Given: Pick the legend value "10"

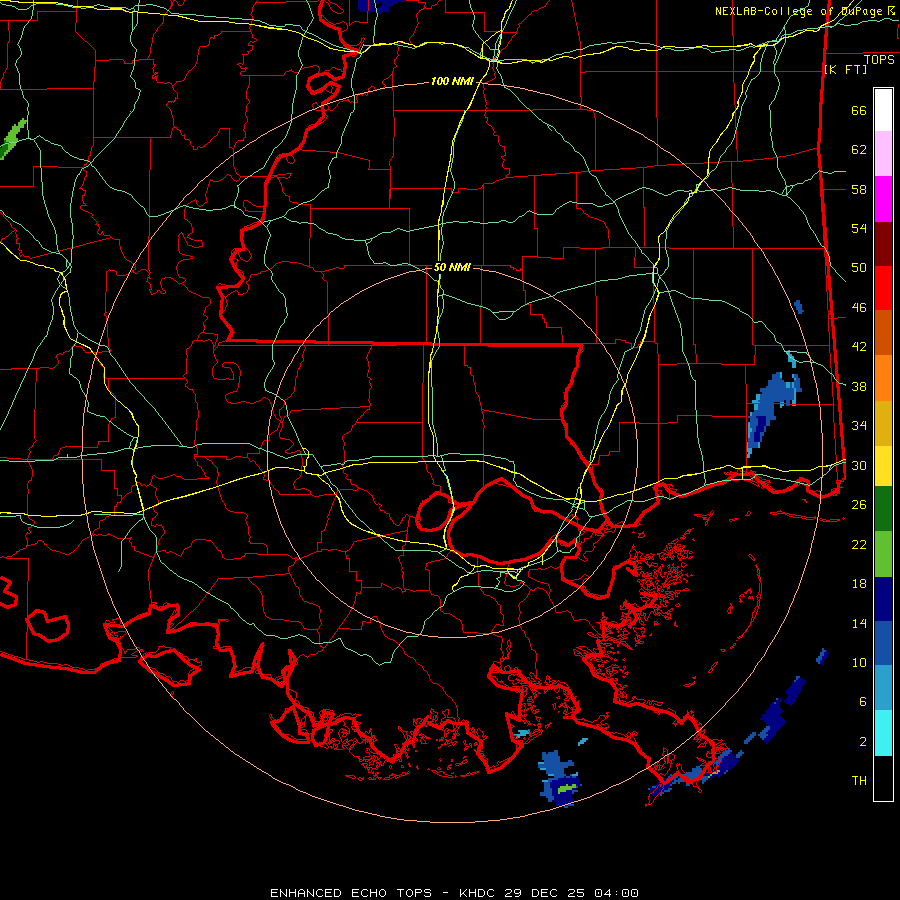Looking at the screenshot, I should tap(859, 662).
